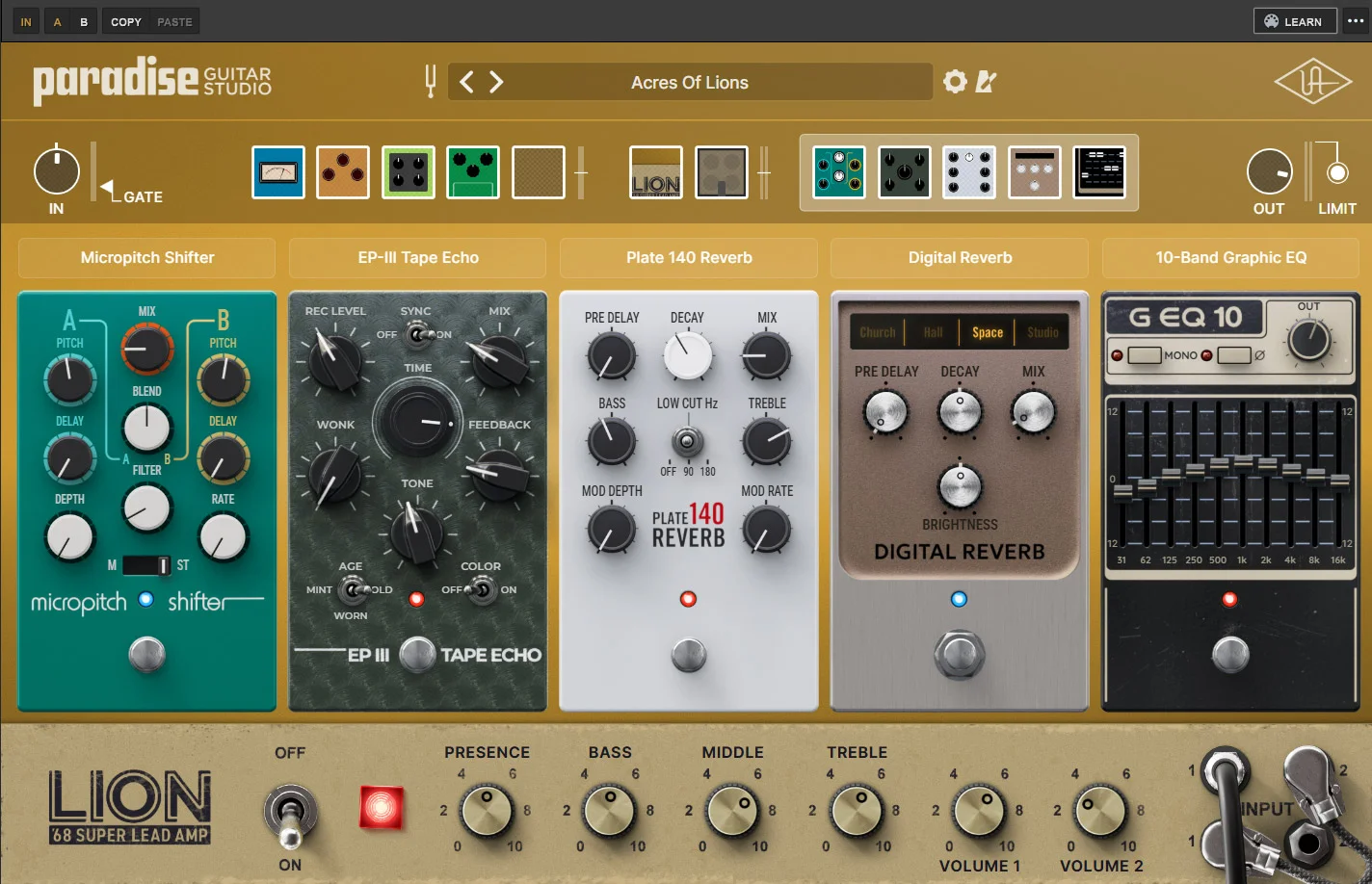
Task: Toggle the EP-III SYNC switch
Action: (x=418, y=334)
